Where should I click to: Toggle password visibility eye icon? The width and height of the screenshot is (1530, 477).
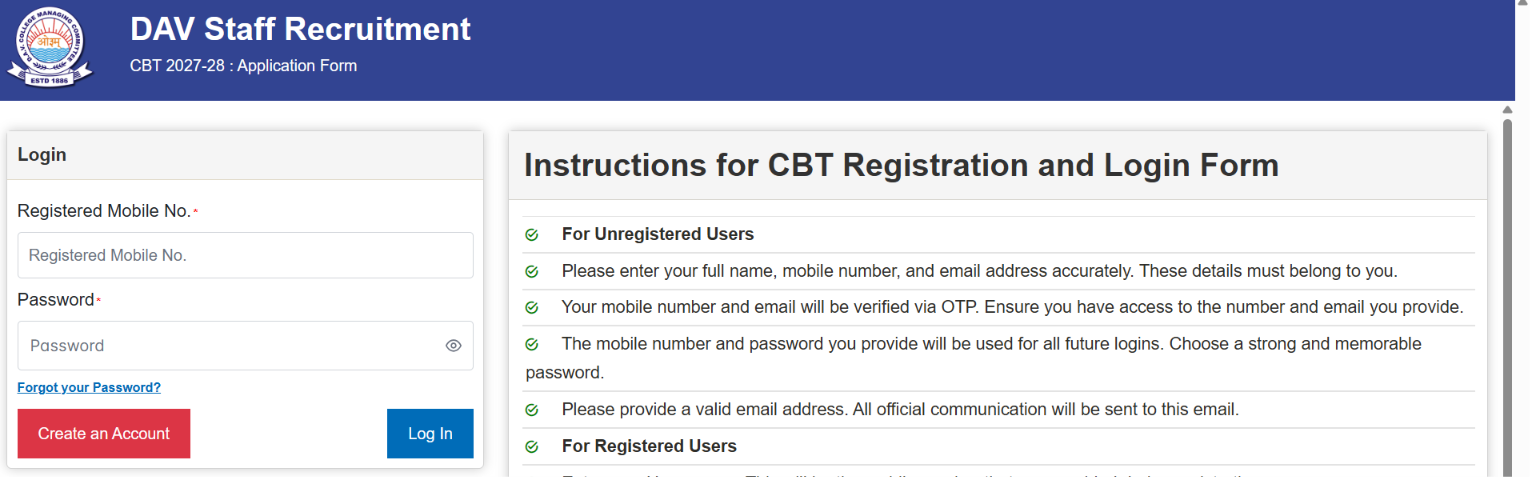tap(453, 346)
